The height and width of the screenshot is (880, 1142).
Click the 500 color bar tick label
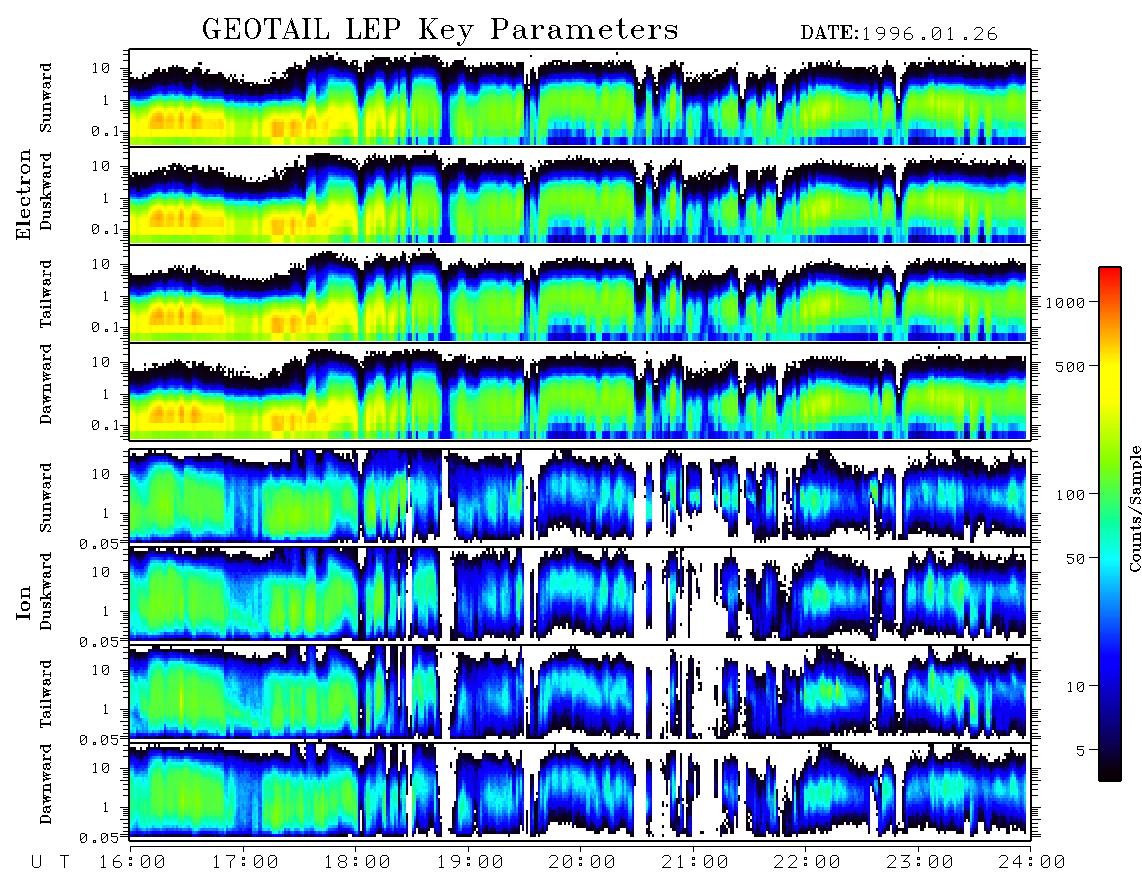pyautogui.click(x=1071, y=366)
